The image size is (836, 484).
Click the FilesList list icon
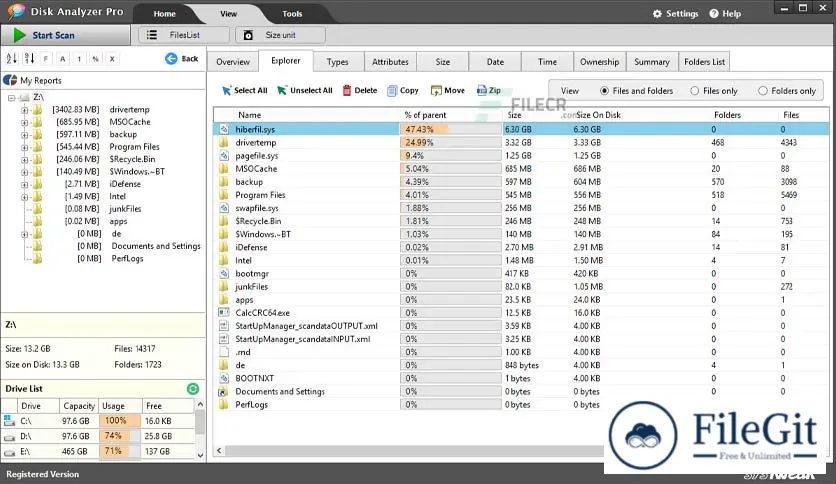click(x=152, y=35)
